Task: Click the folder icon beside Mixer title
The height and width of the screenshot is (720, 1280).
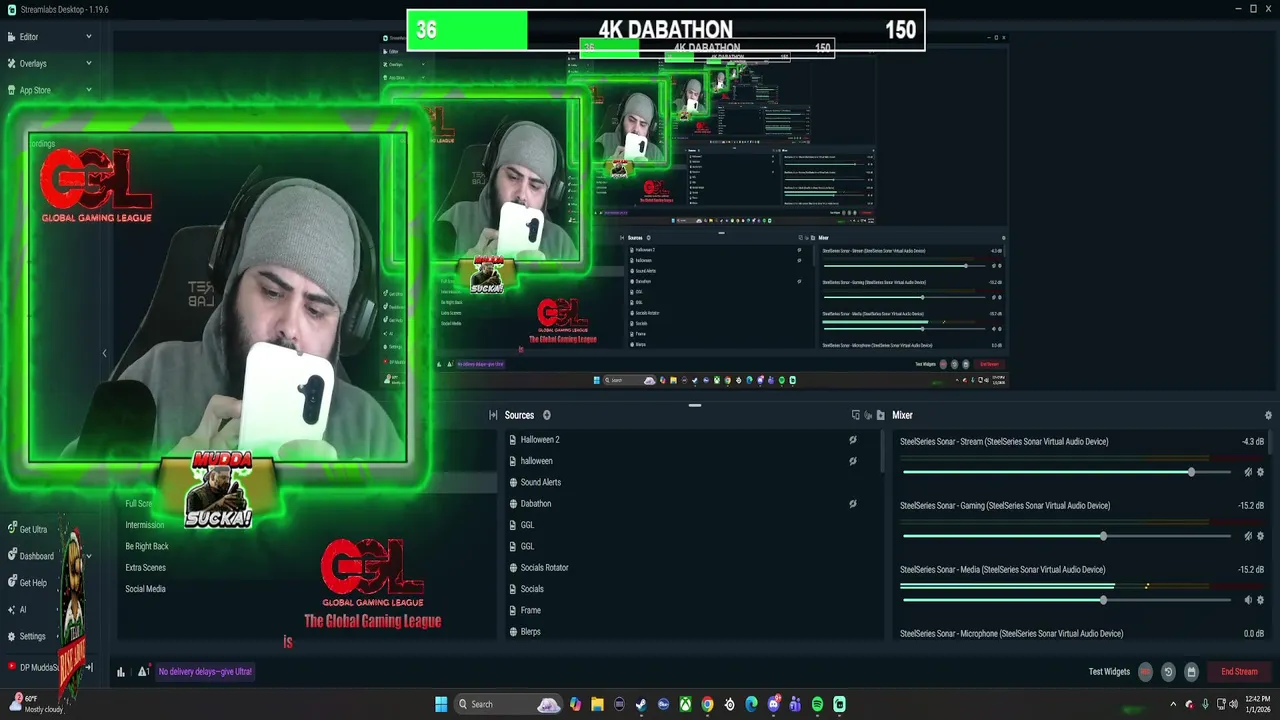Action: click(x=880, y=415)
